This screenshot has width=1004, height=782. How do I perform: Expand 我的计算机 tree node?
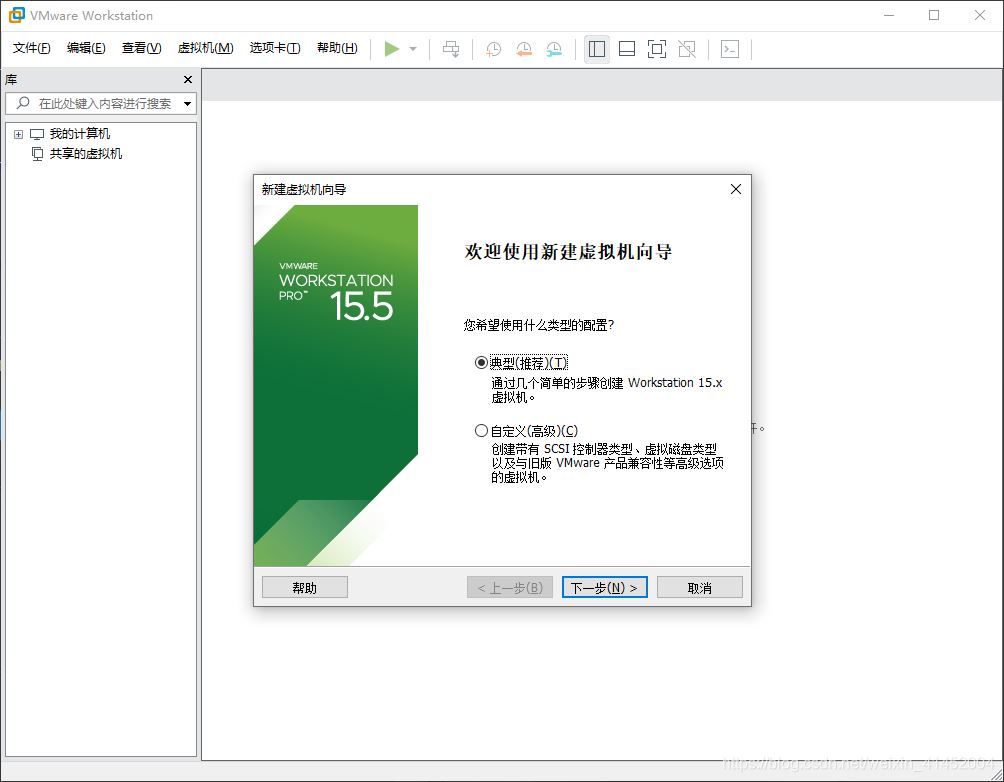pos(16,133)
